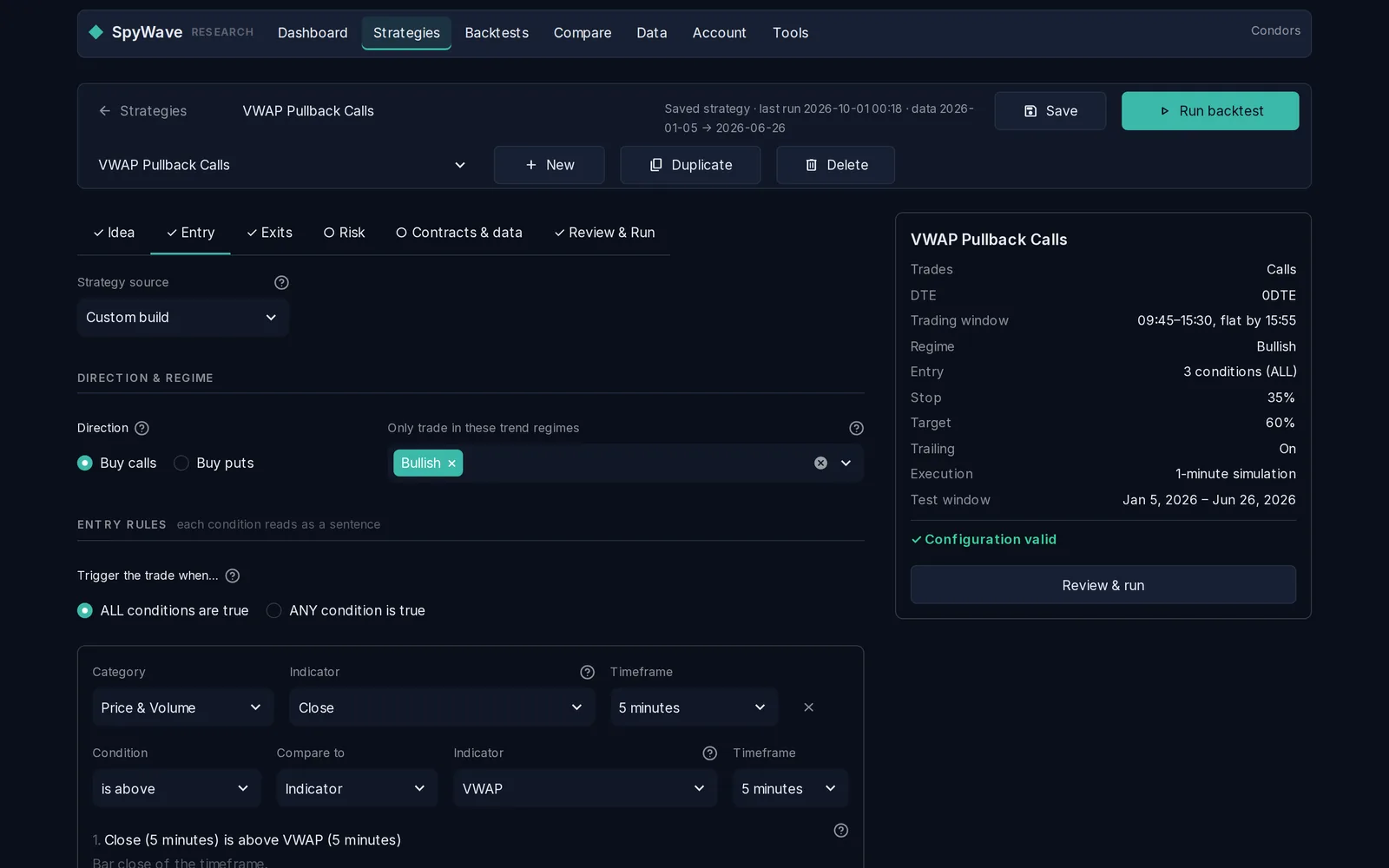
Task: Go to the Dashboard menu
Action: click(313, 33)
